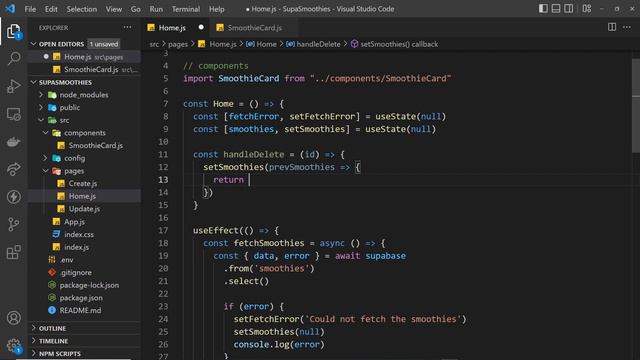Open the .gitignore file
640x360 pixels.
pos(75,272)
